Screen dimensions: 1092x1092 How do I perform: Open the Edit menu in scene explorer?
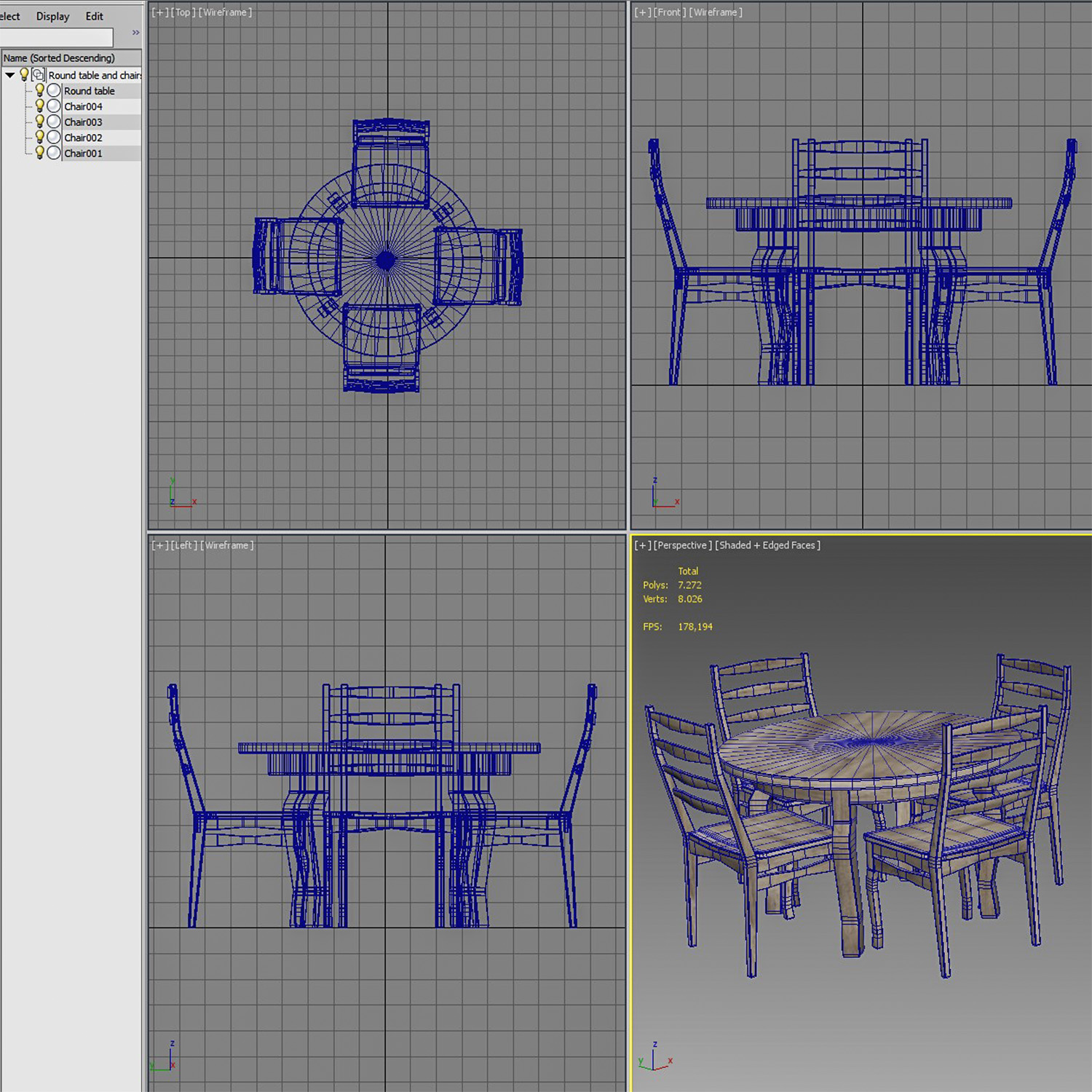(95, 16)
